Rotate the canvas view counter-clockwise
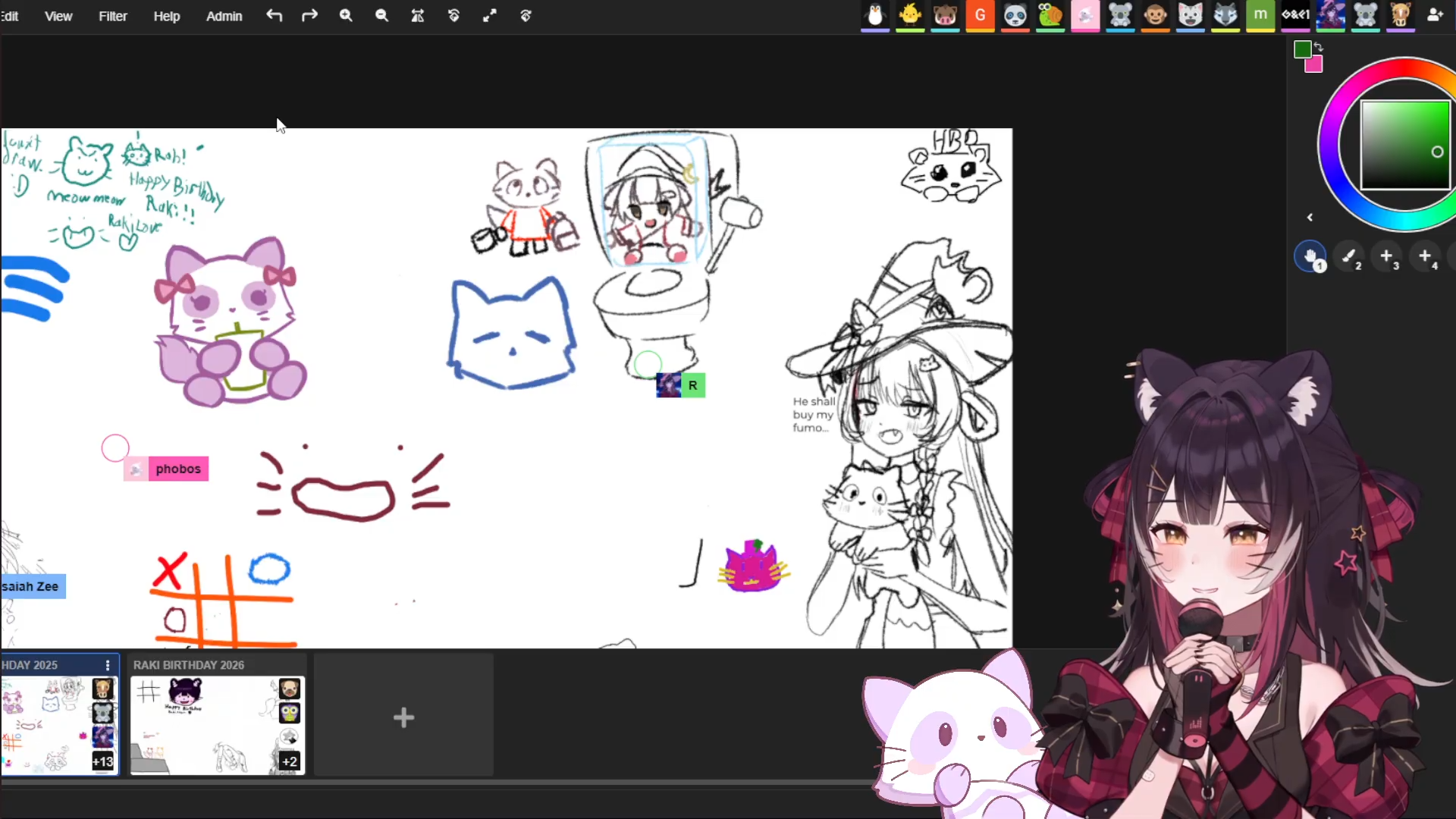The width and height of the screenshot is (1456, 819). 453,16
